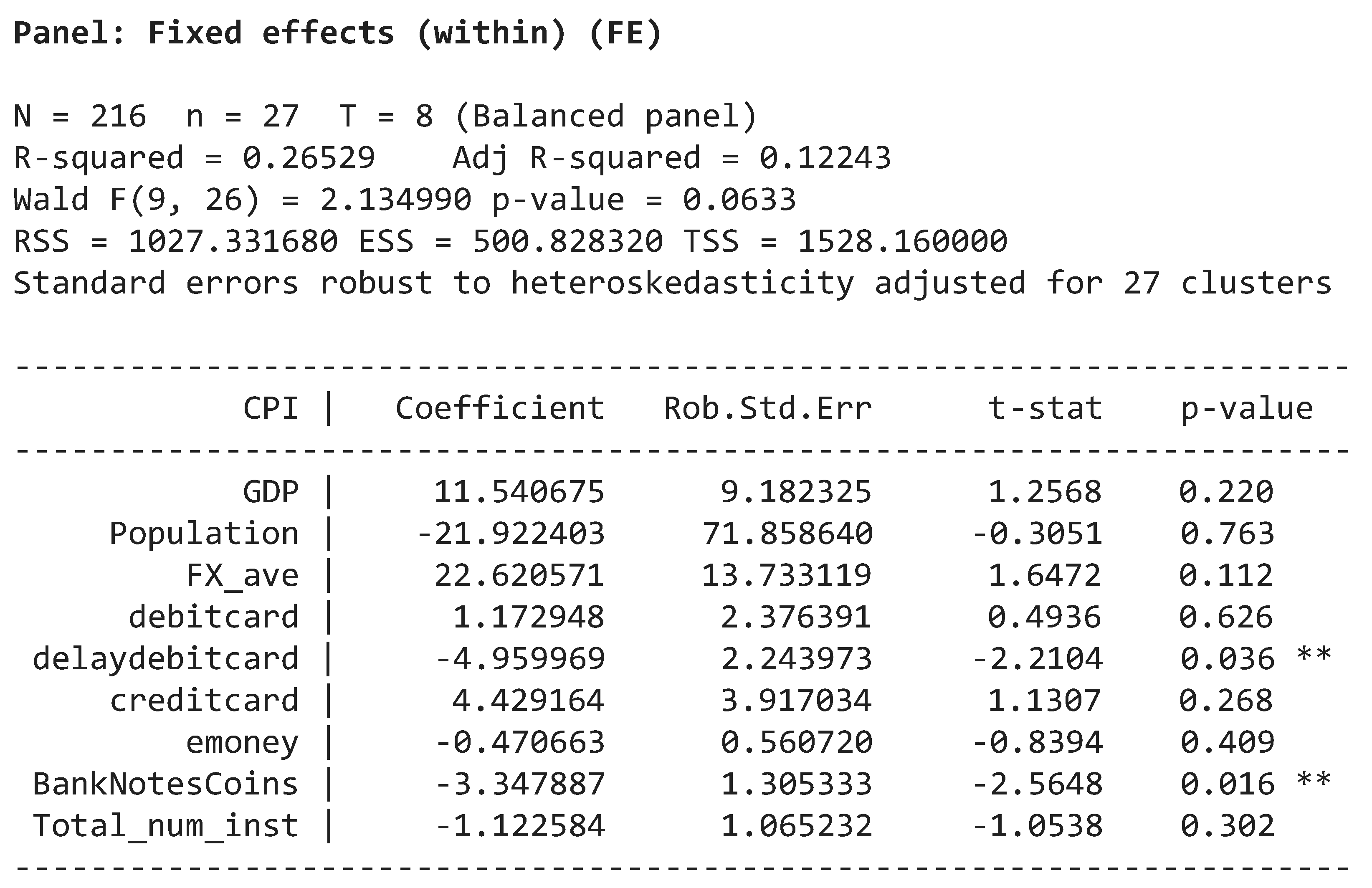This screenshot has width=1372, height=888.
Task: Click the 'Coefficient' column header
Action: pyautogui.click(x=500, y=409)
